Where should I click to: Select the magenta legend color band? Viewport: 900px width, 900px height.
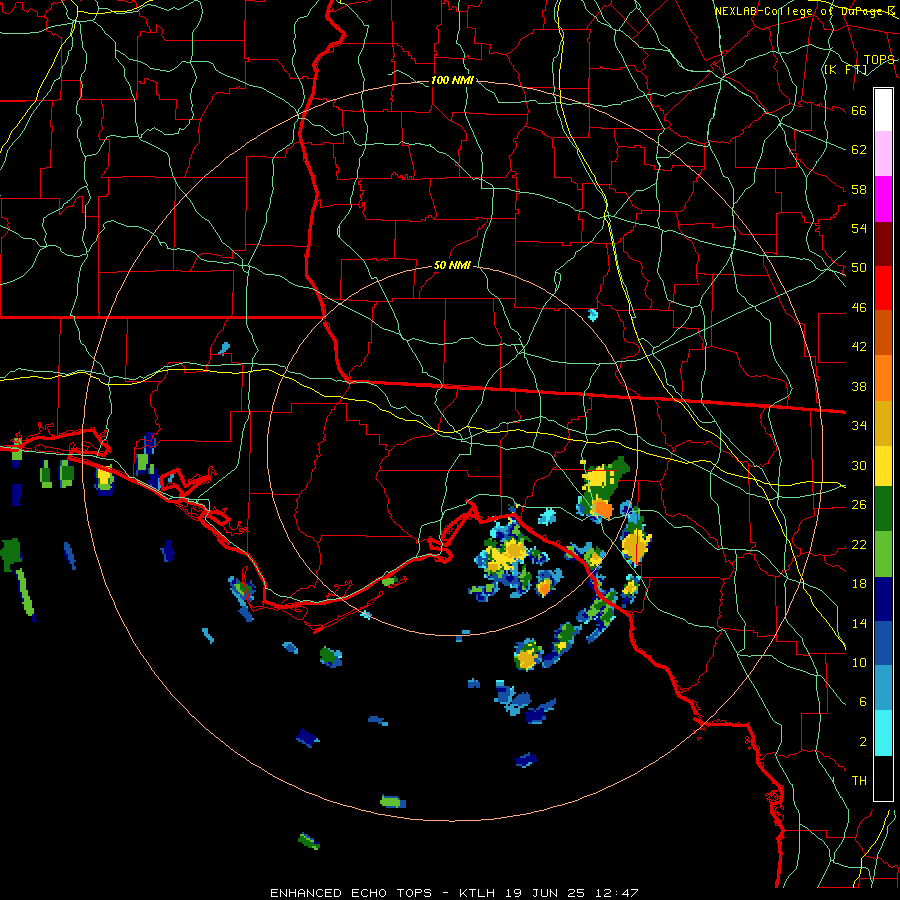pyautogui.click(x=883, y=199)
